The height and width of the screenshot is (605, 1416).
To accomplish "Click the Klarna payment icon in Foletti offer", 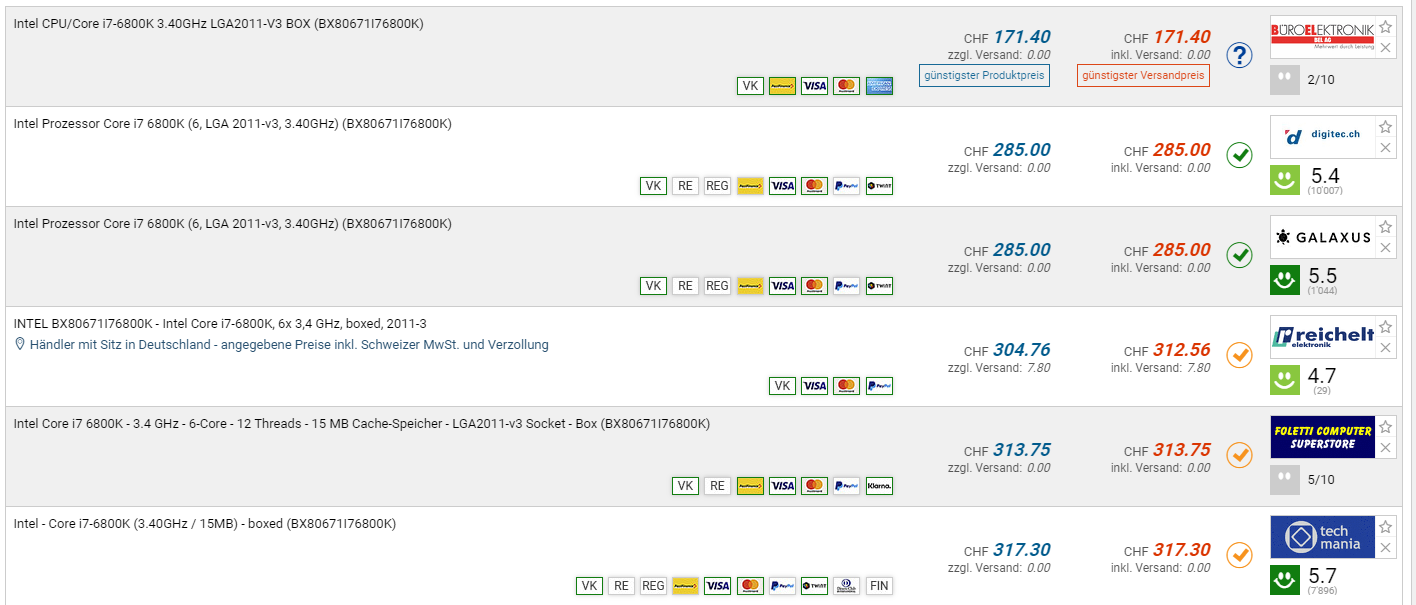I will [x=879, y=486].
